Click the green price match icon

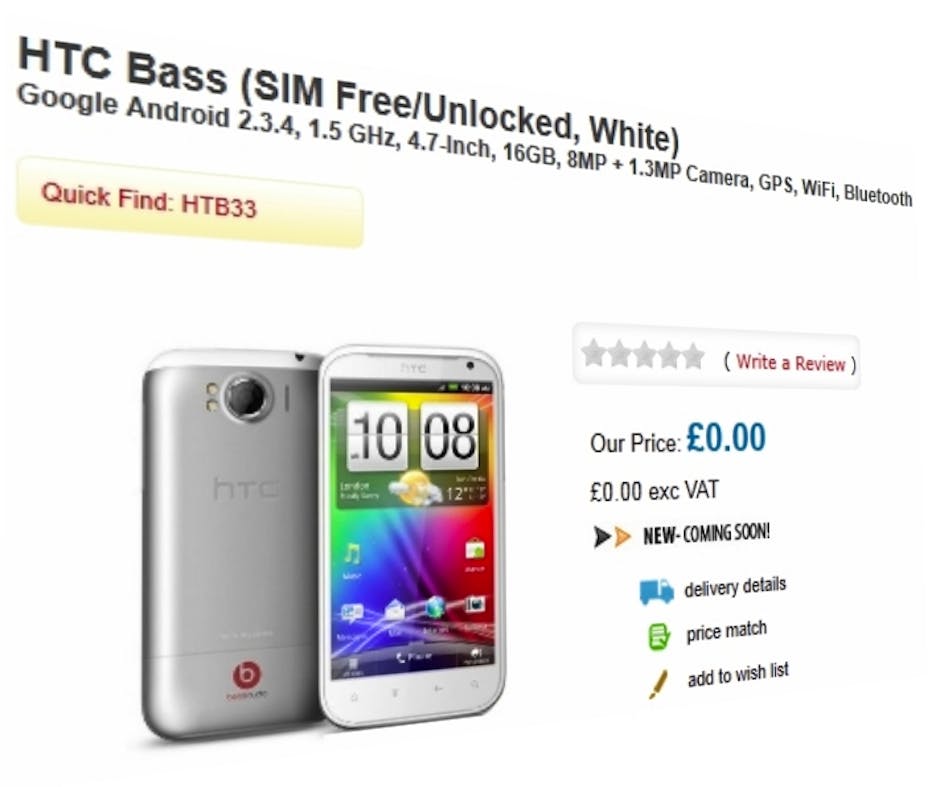tap(659, 637)
